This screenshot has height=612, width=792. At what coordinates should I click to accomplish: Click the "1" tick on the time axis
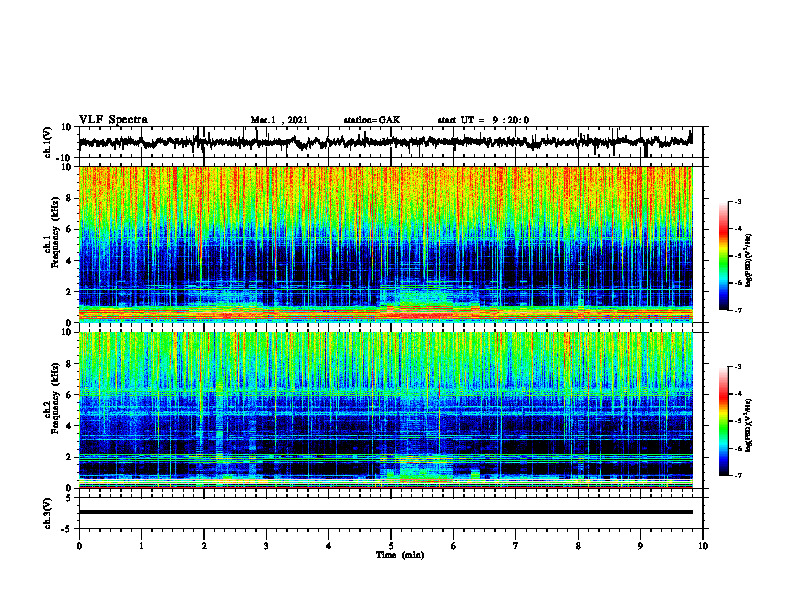pyautogui.click(x=141, y=546)
